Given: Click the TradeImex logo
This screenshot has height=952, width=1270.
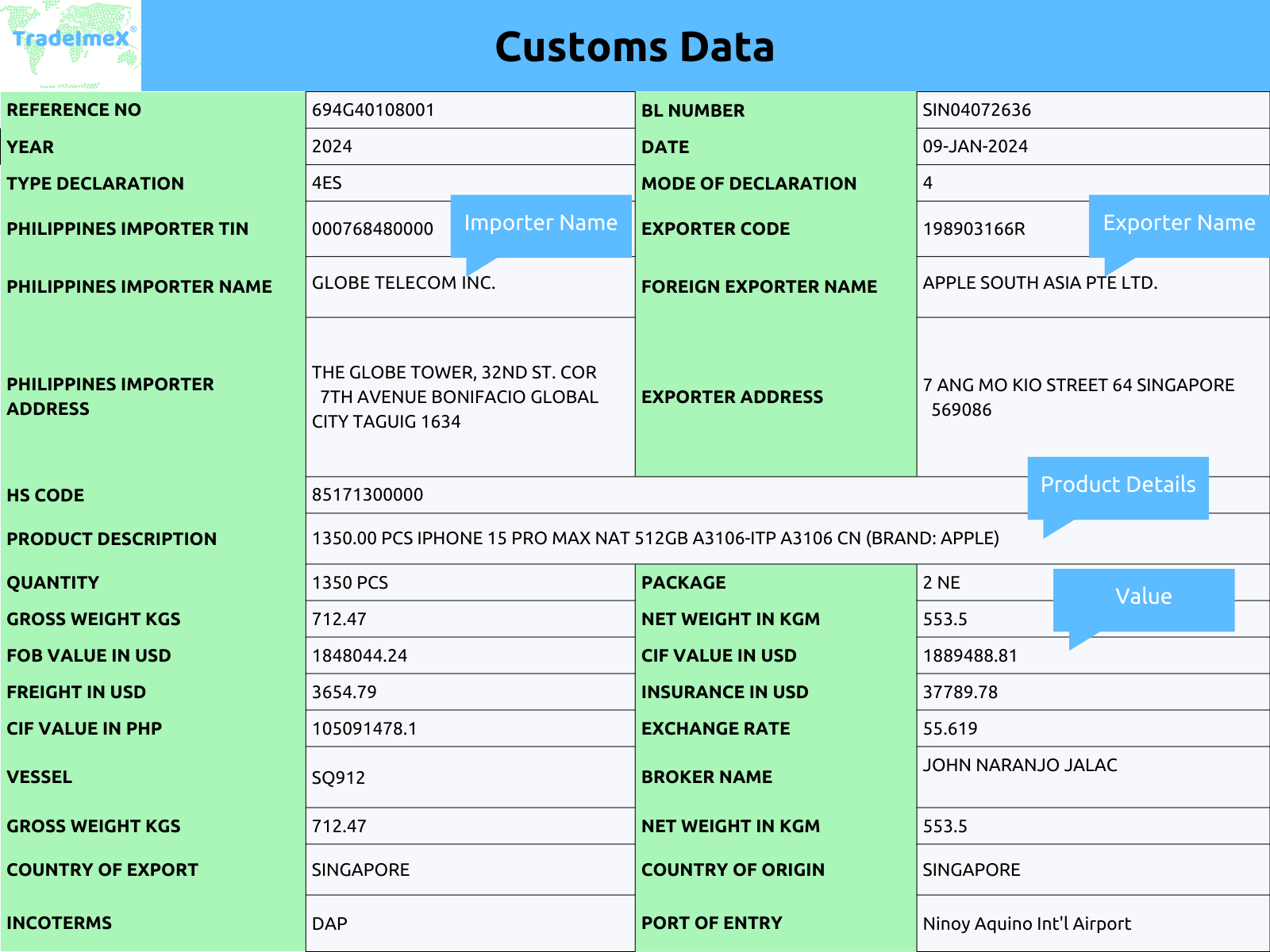Looking at the screenshot, I should pyautogui.click(x=71, y=45).
